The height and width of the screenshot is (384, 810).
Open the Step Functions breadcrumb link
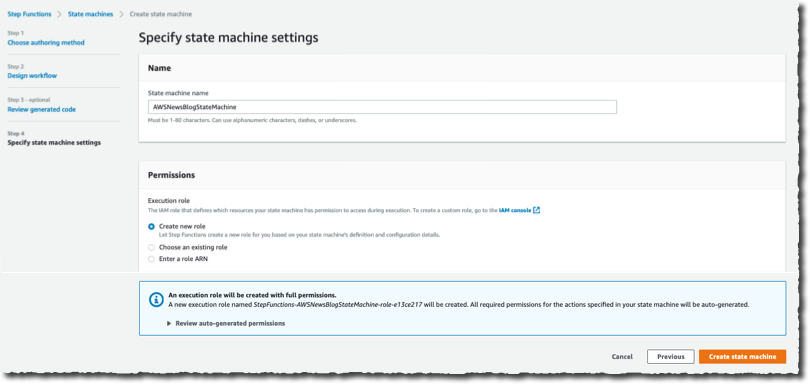click(29, 14)
